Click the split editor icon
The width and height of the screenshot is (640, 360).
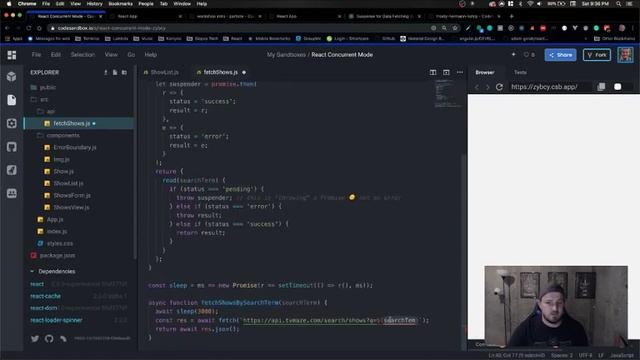pos(433,72)
